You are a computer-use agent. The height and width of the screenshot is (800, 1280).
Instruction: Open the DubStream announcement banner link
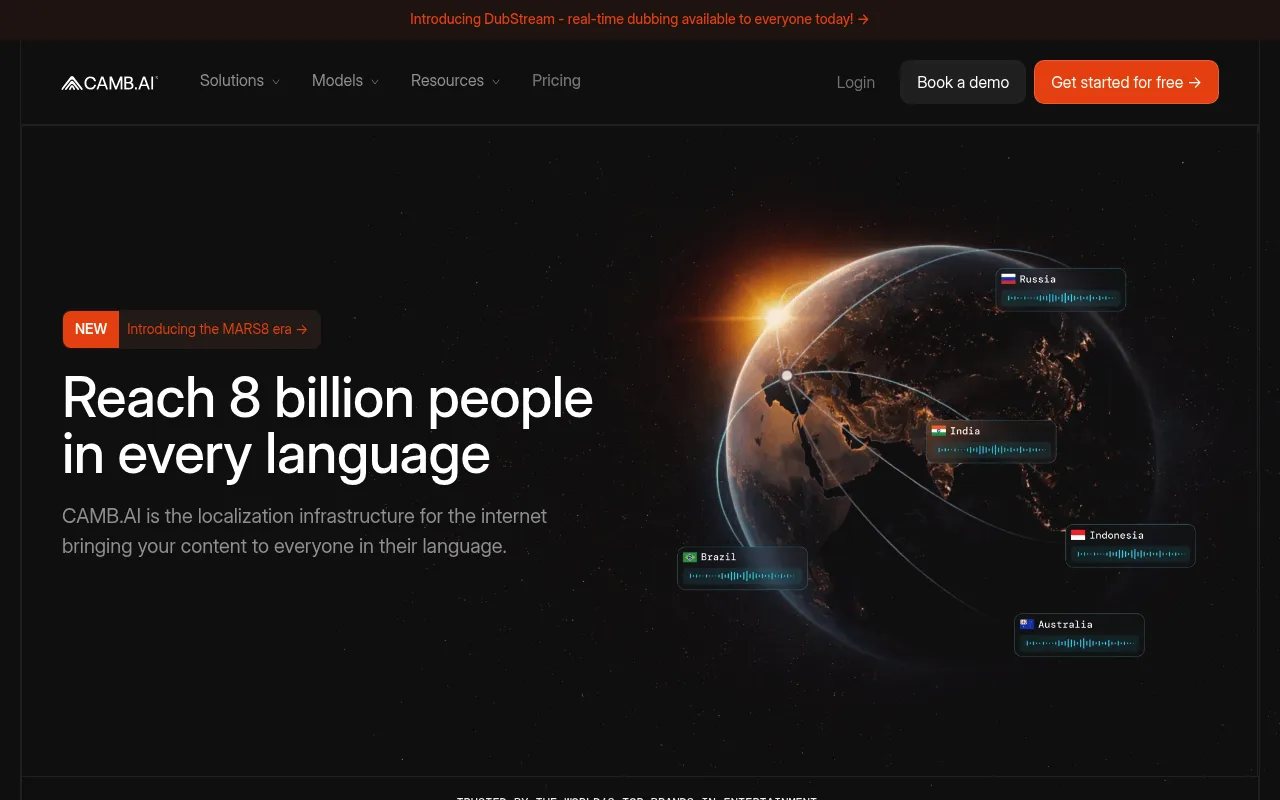[x=640, y=19]
